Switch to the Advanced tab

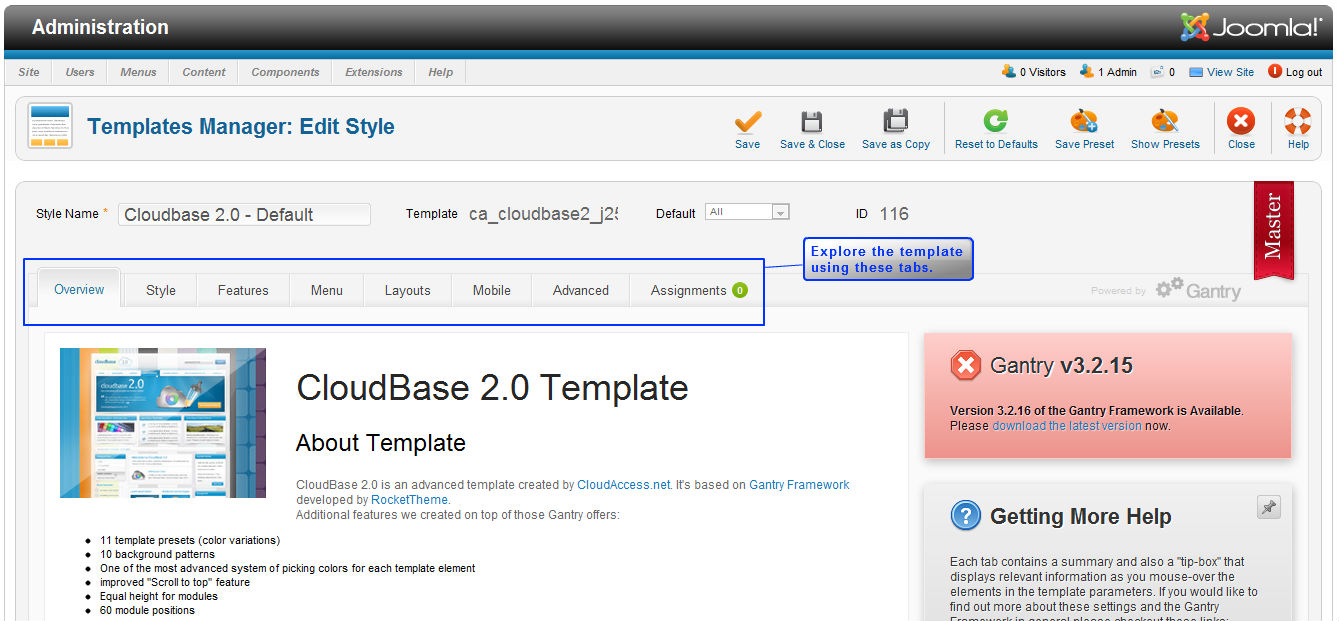tap(580, 290)
